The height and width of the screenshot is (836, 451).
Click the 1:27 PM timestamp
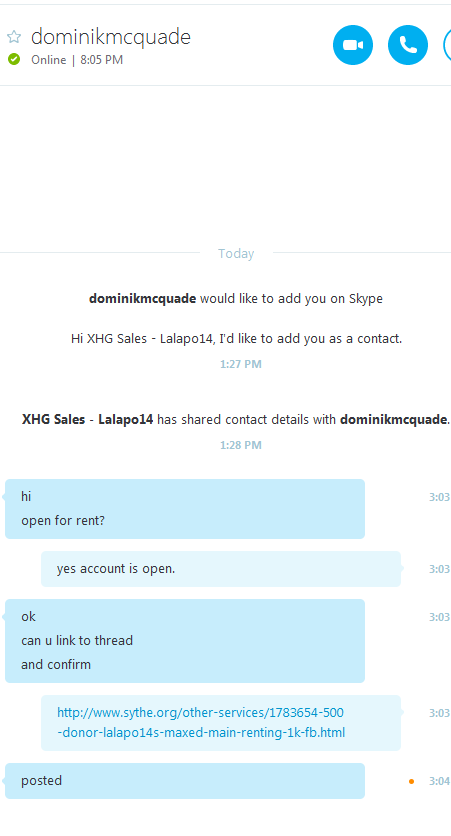241,364
